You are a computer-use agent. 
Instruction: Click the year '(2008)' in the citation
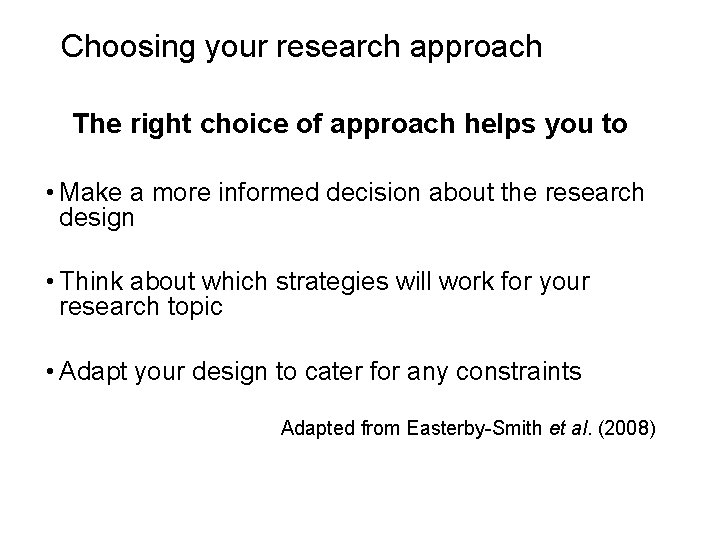tap(626, 428)
